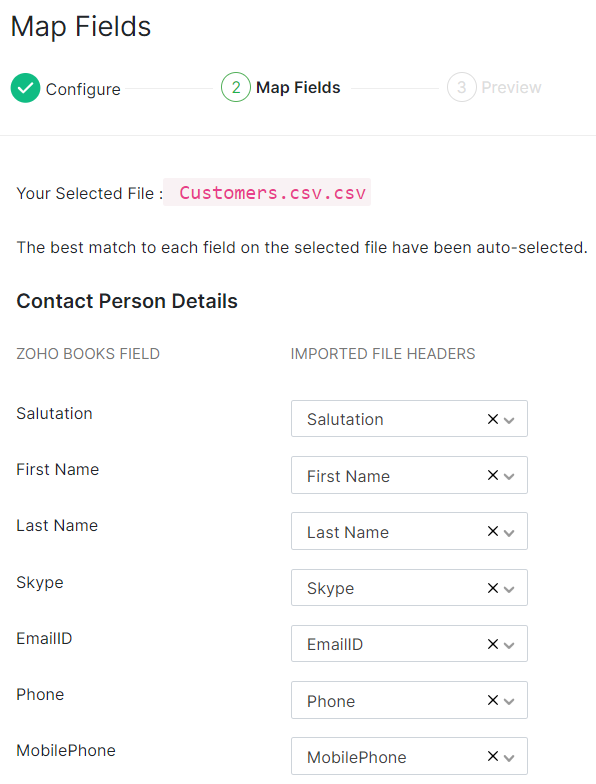Go back to the Configure step

tap(83, 89)
